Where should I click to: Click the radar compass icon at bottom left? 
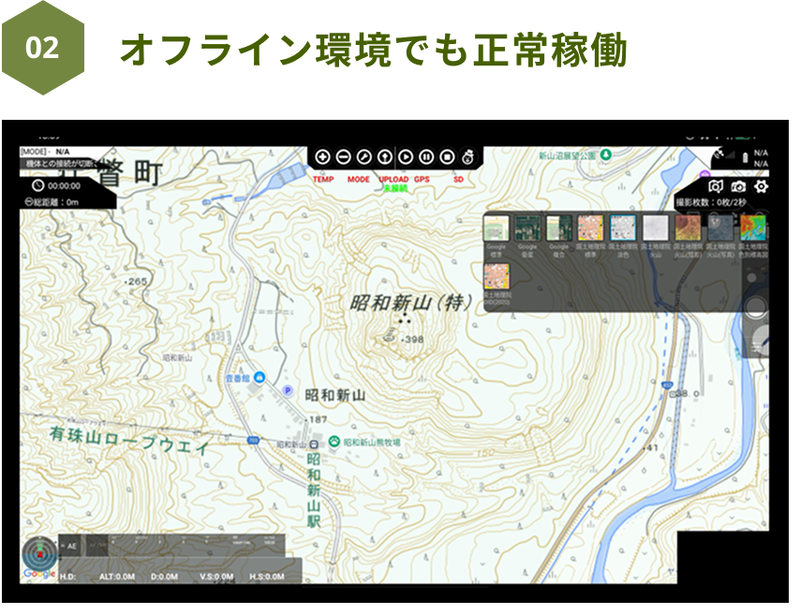[x=40, y=555]
